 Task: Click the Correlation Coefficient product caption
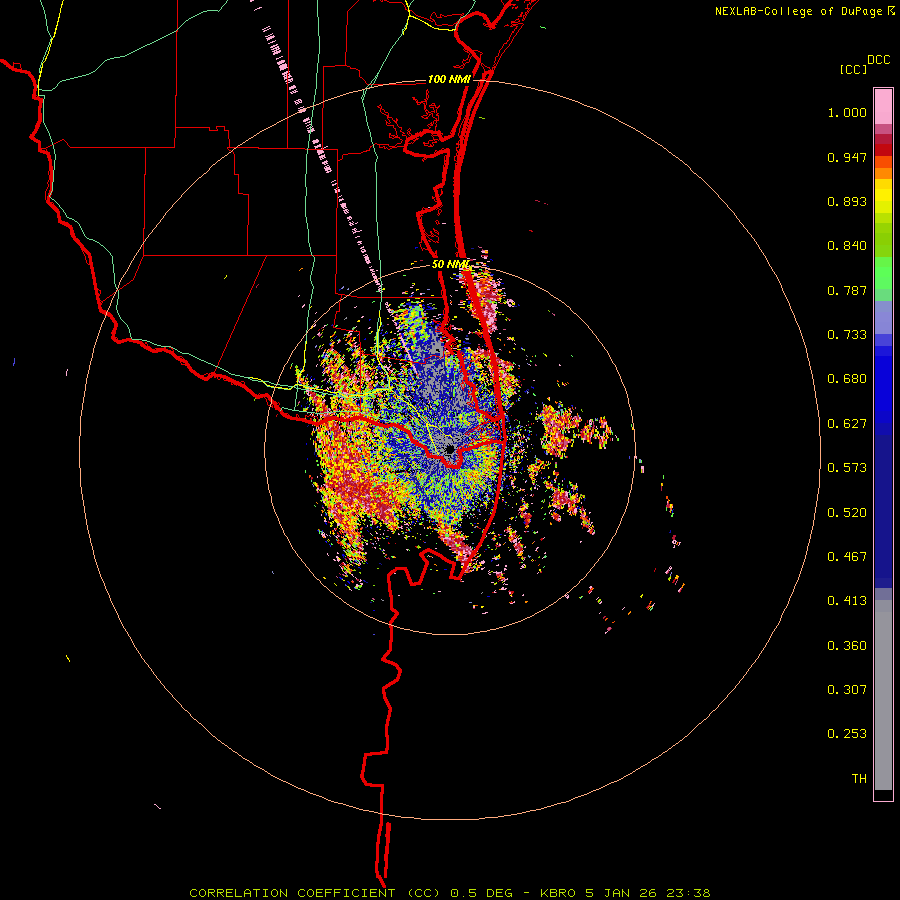tap(450, 893)
